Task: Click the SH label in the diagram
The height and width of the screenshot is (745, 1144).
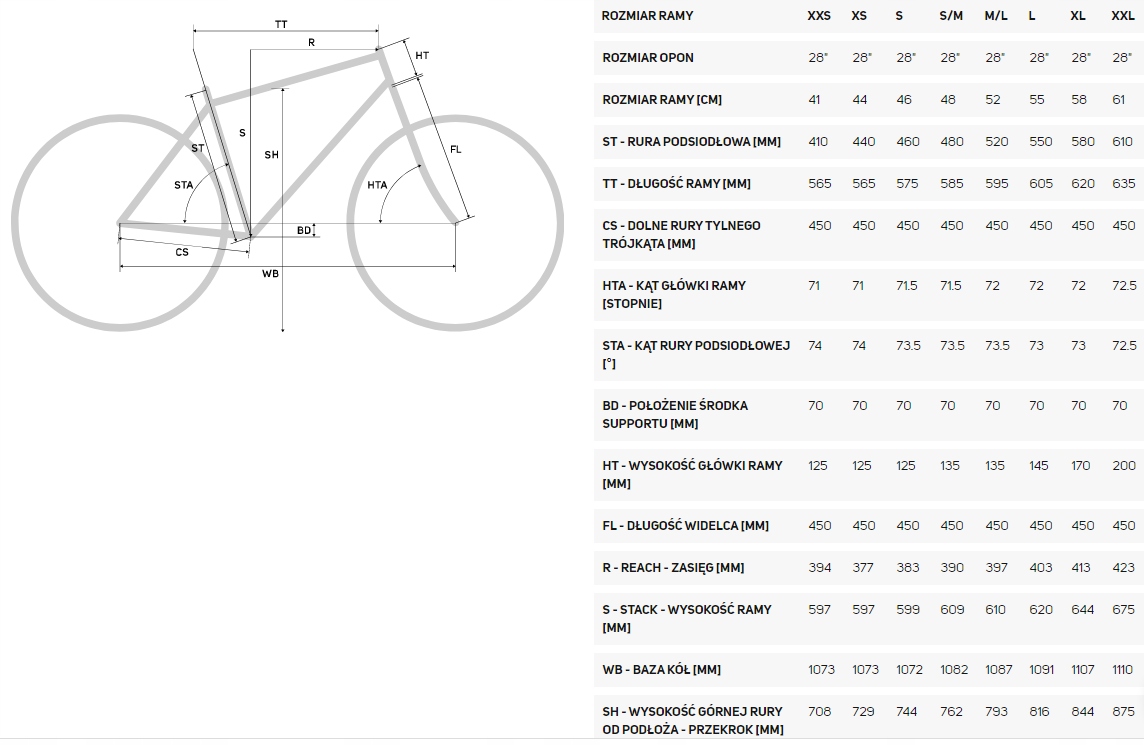Action: (271, 155)
